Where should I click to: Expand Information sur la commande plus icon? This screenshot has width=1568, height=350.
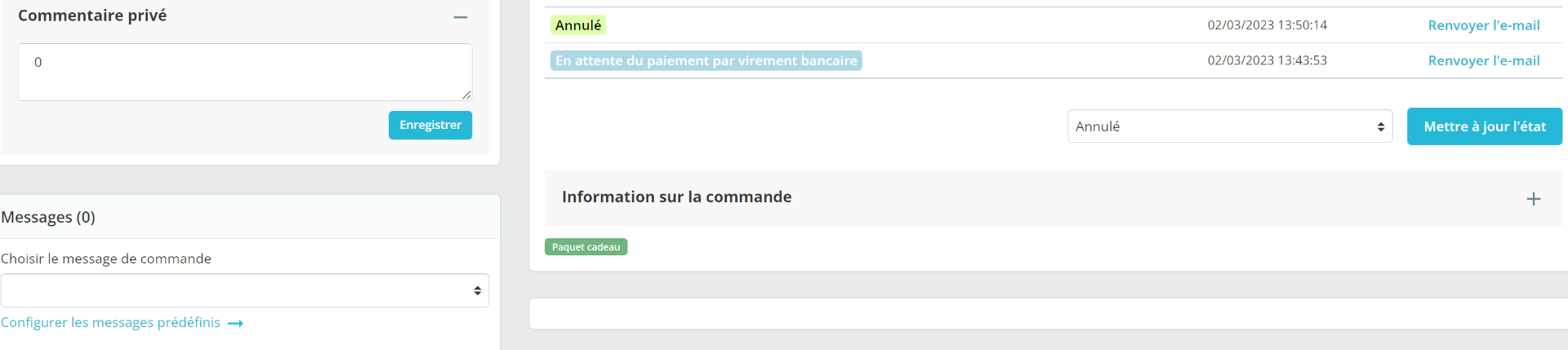point(1534,198)
